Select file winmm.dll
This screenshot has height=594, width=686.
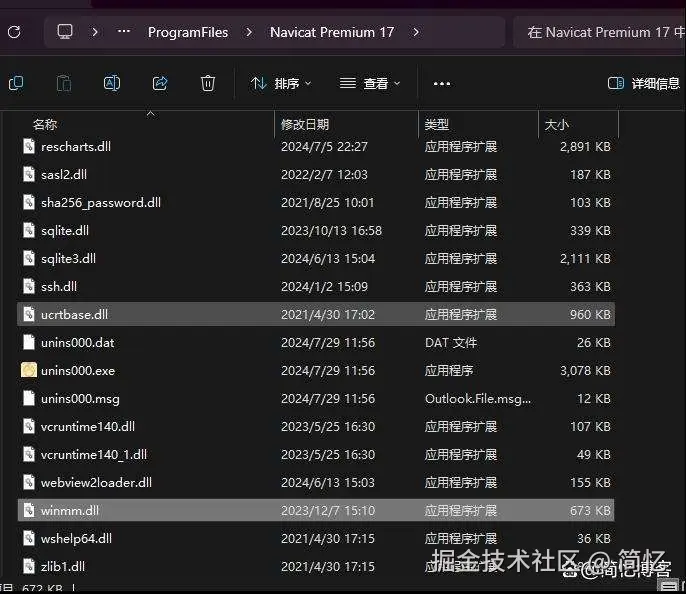pos(316,510)
